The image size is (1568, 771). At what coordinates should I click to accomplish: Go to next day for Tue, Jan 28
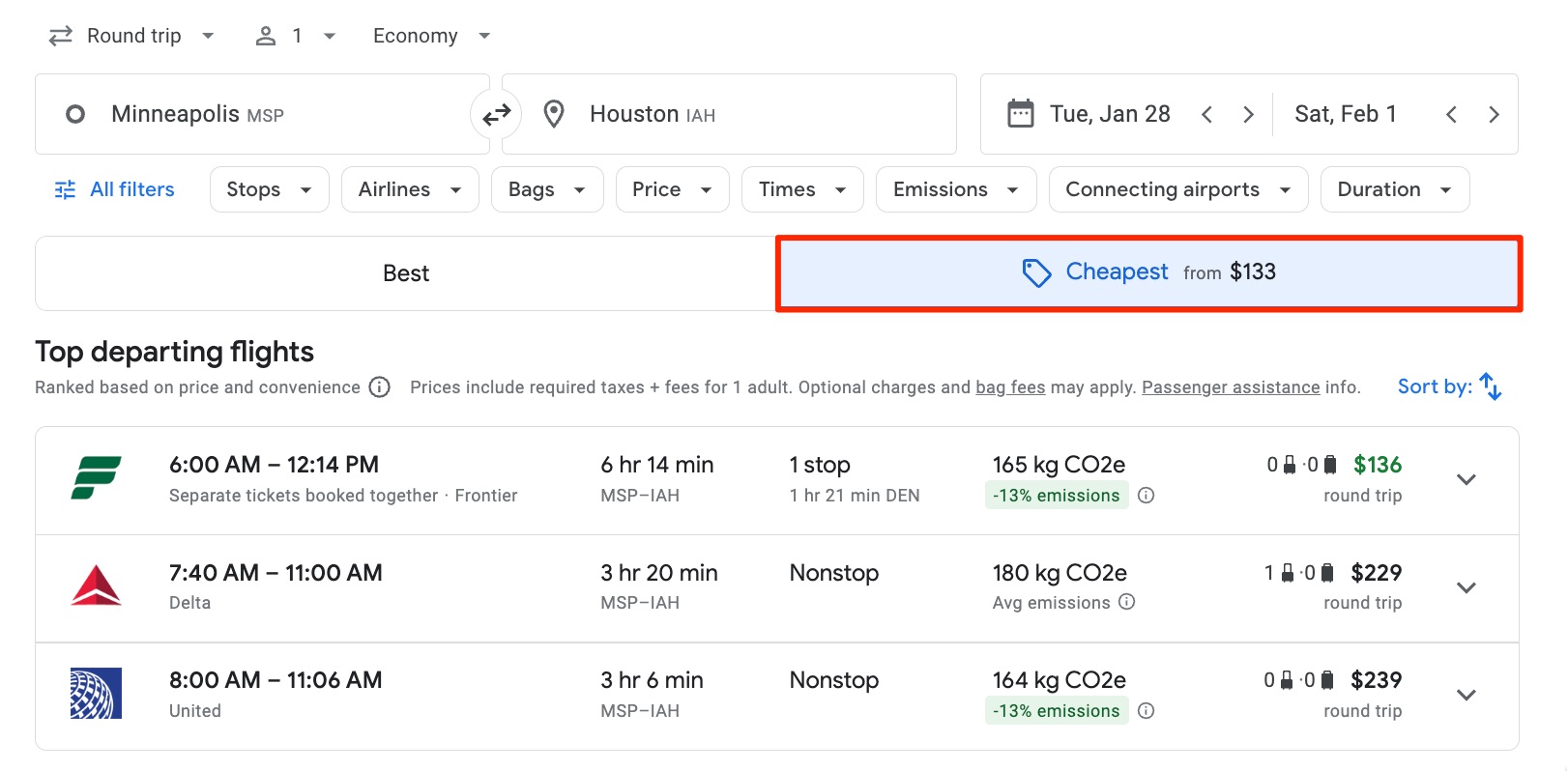tap(1248, 115)
